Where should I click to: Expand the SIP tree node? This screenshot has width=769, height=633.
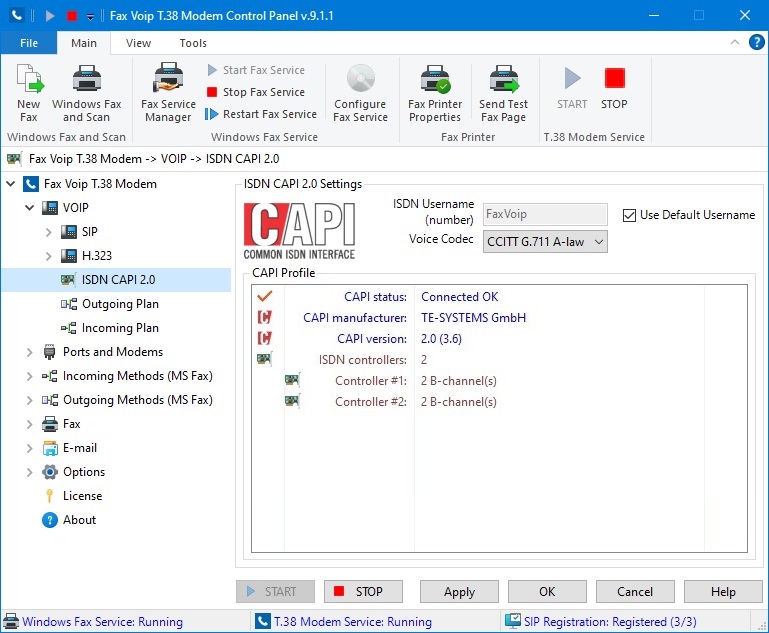tap(49, 232)
